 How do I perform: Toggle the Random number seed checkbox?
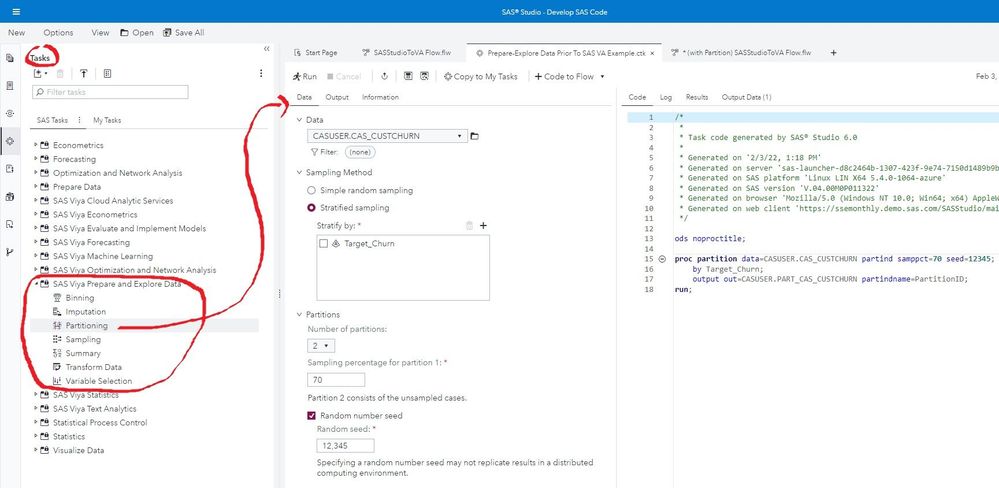tap(311, 415)
